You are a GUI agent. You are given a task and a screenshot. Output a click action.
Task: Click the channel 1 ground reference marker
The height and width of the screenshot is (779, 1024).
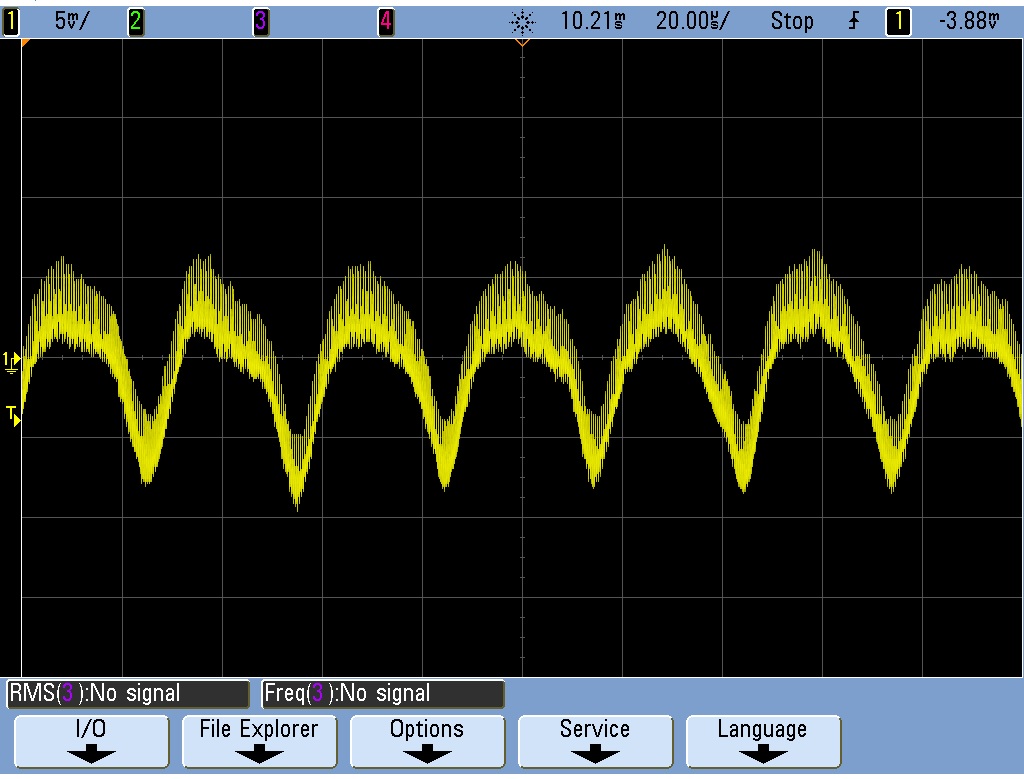click(11, 361)
